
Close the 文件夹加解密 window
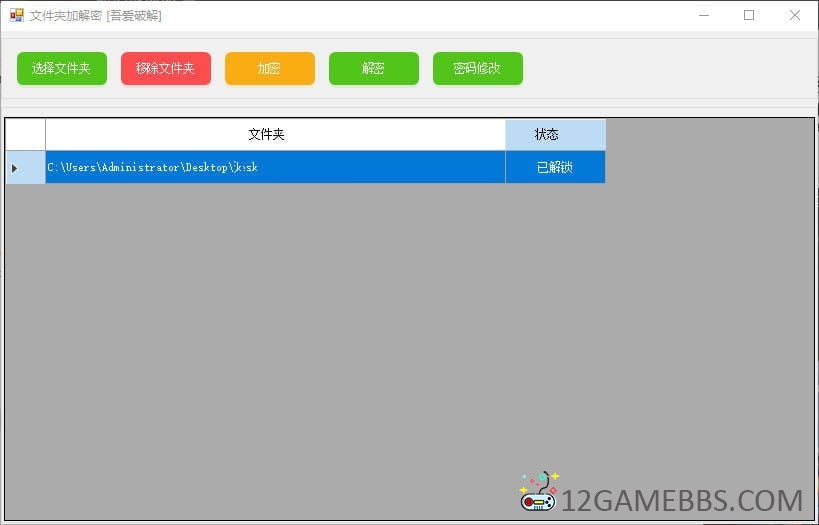[x=795, y=15]
